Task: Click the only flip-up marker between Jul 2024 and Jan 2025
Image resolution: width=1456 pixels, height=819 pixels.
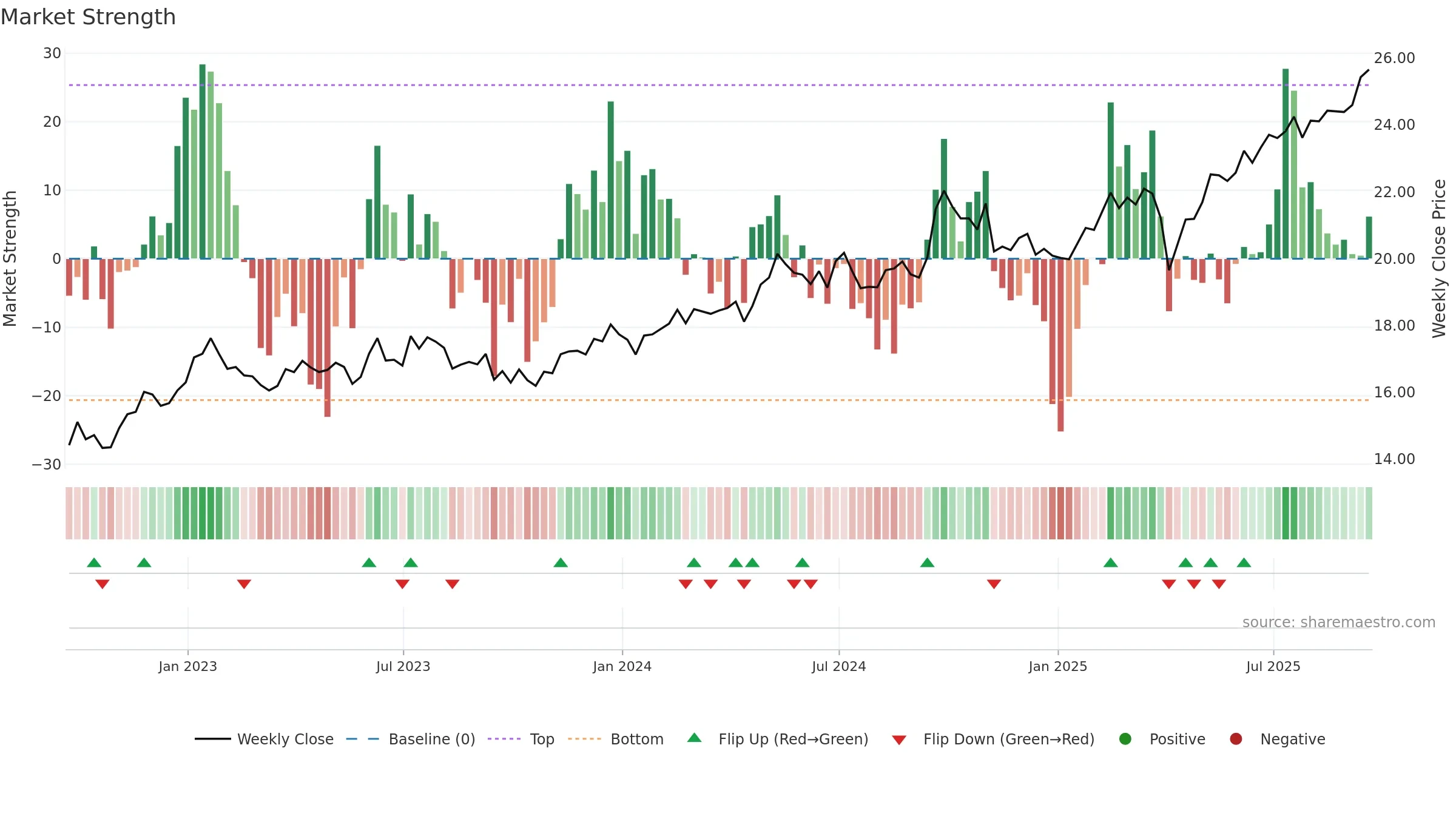Action: tap(927, 562)
